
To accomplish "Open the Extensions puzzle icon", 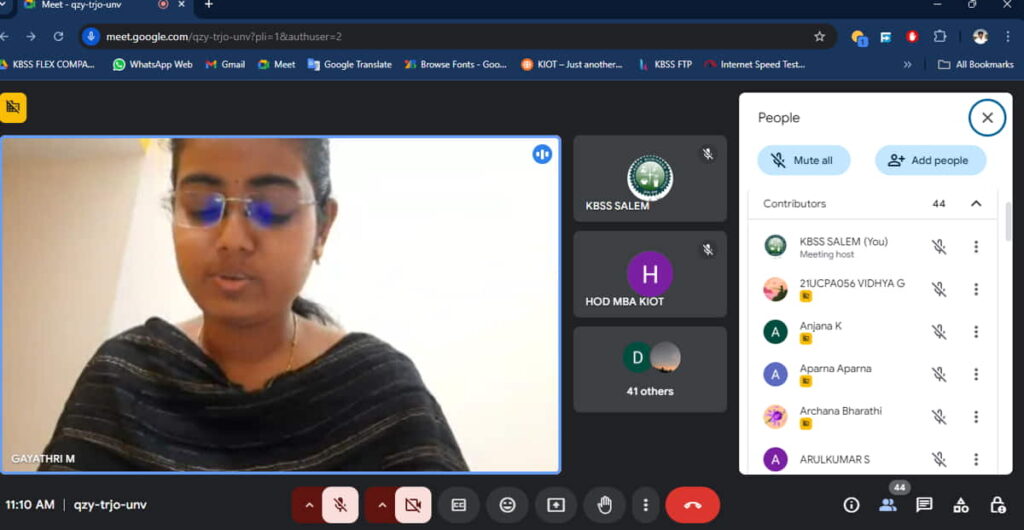I will click(x=940, y=37).
